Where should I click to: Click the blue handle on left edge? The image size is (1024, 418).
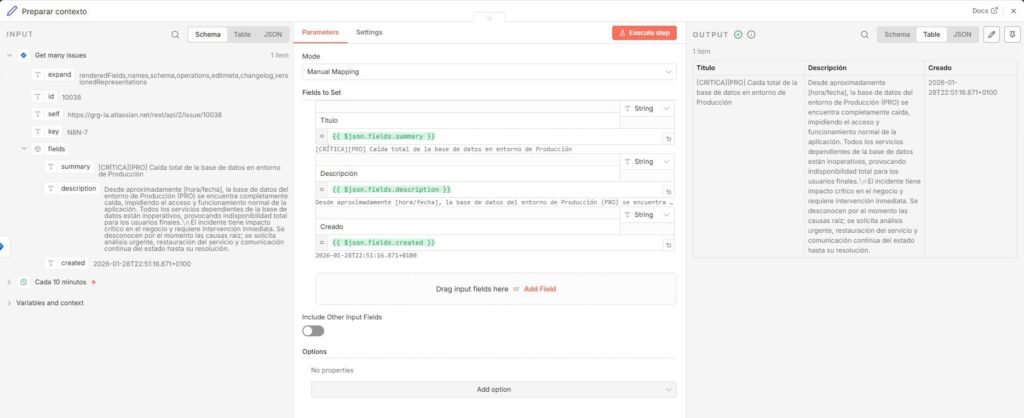[2, 246]
